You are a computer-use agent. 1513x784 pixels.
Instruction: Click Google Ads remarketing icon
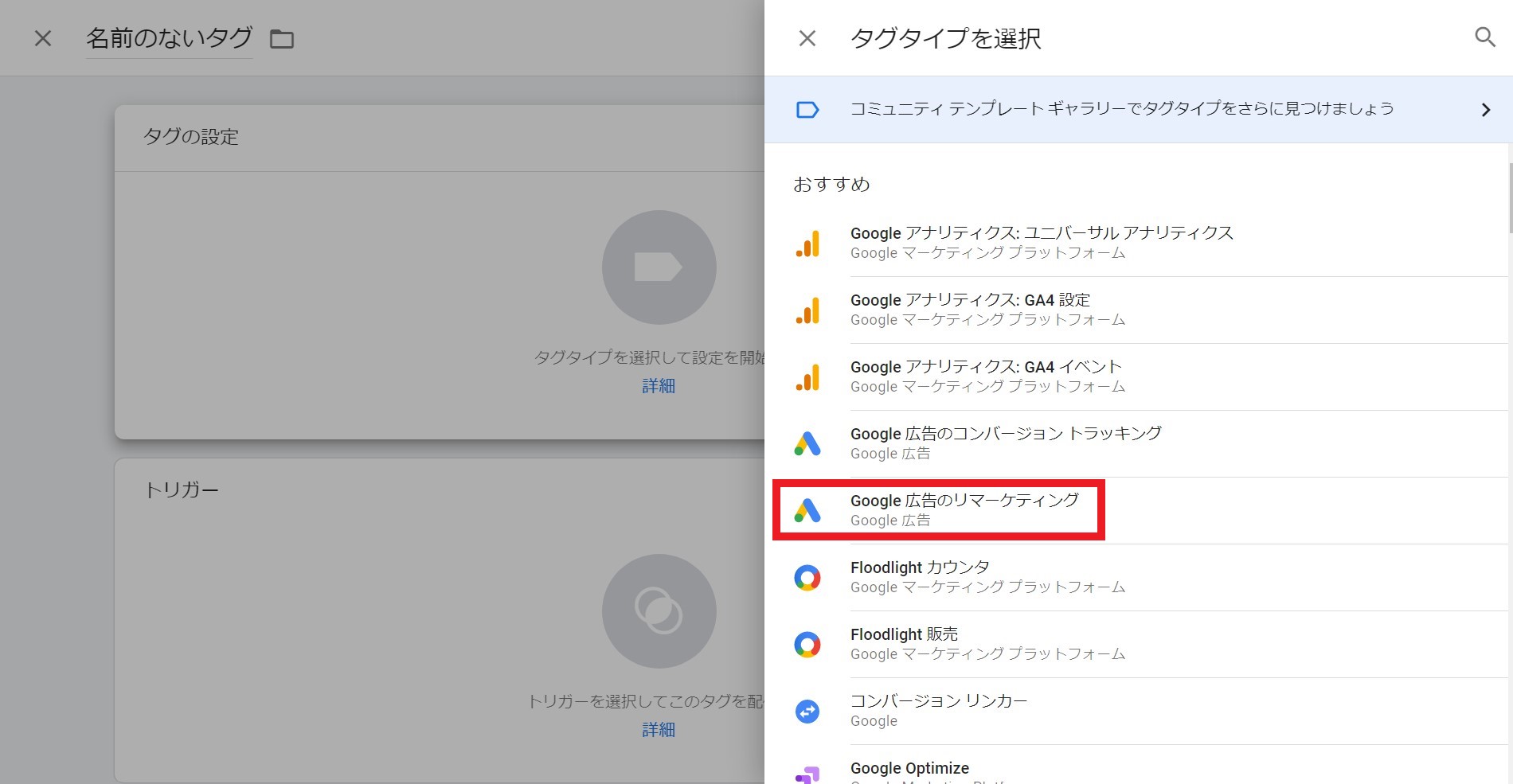coord(807,510)
